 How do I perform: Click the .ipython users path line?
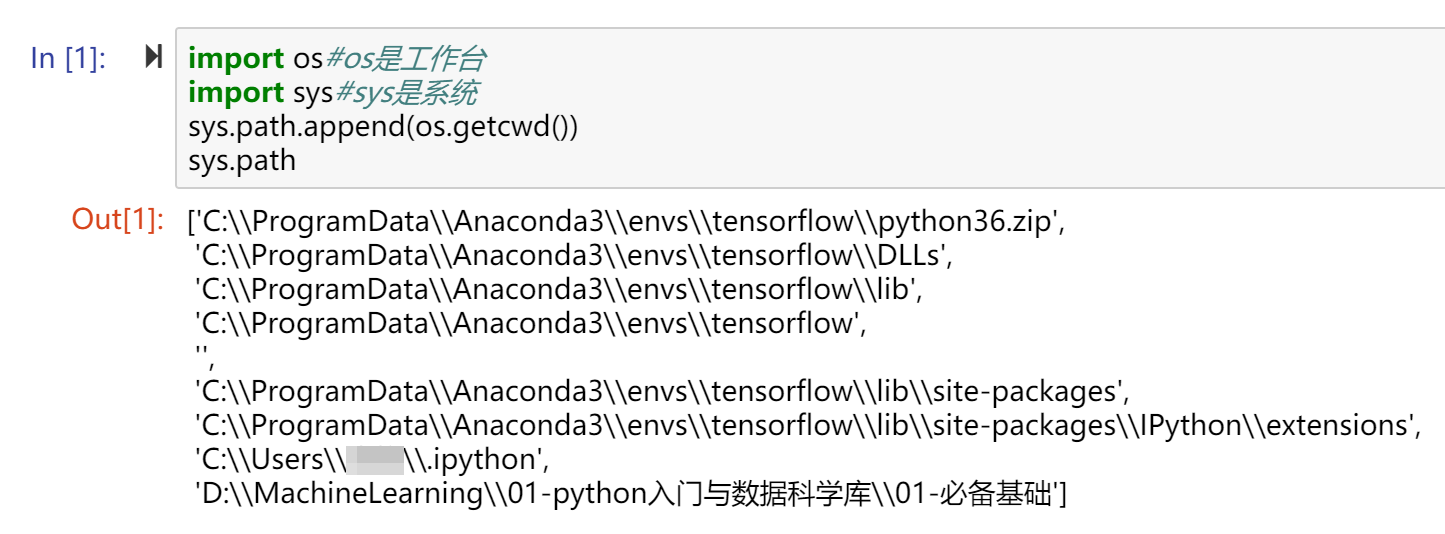point(372,460)
